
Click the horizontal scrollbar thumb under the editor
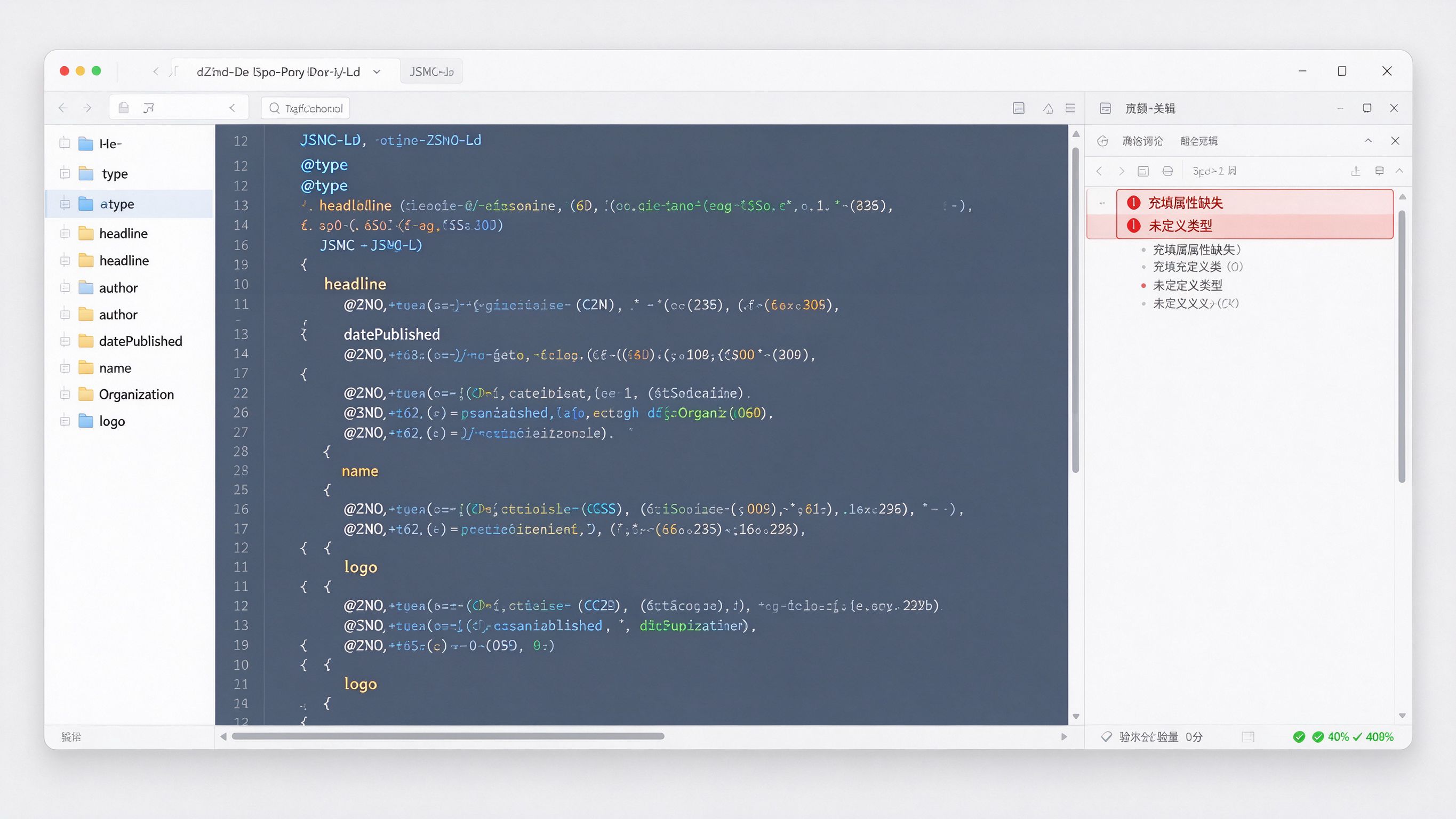click(x=447, y=736)
